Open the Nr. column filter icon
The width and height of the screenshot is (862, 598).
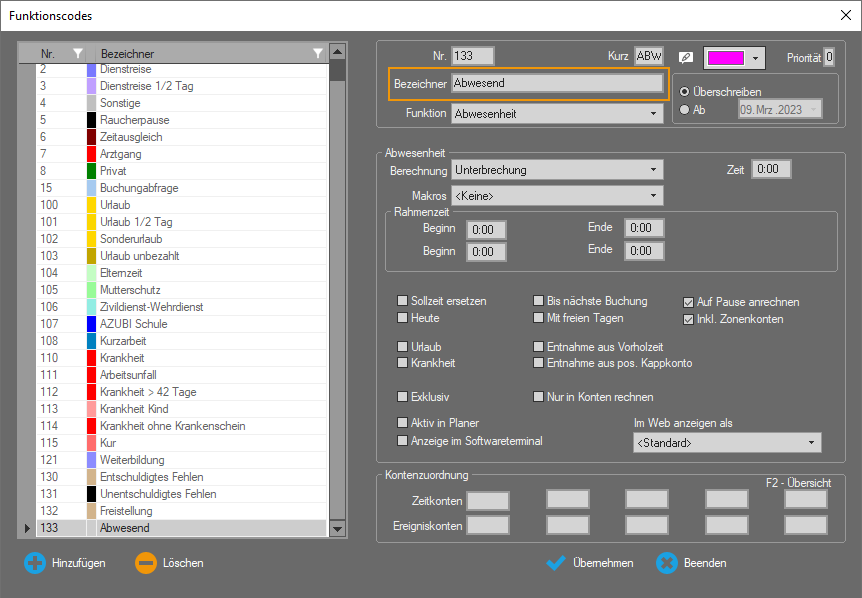pyautogui.click(x=78, y=53)
